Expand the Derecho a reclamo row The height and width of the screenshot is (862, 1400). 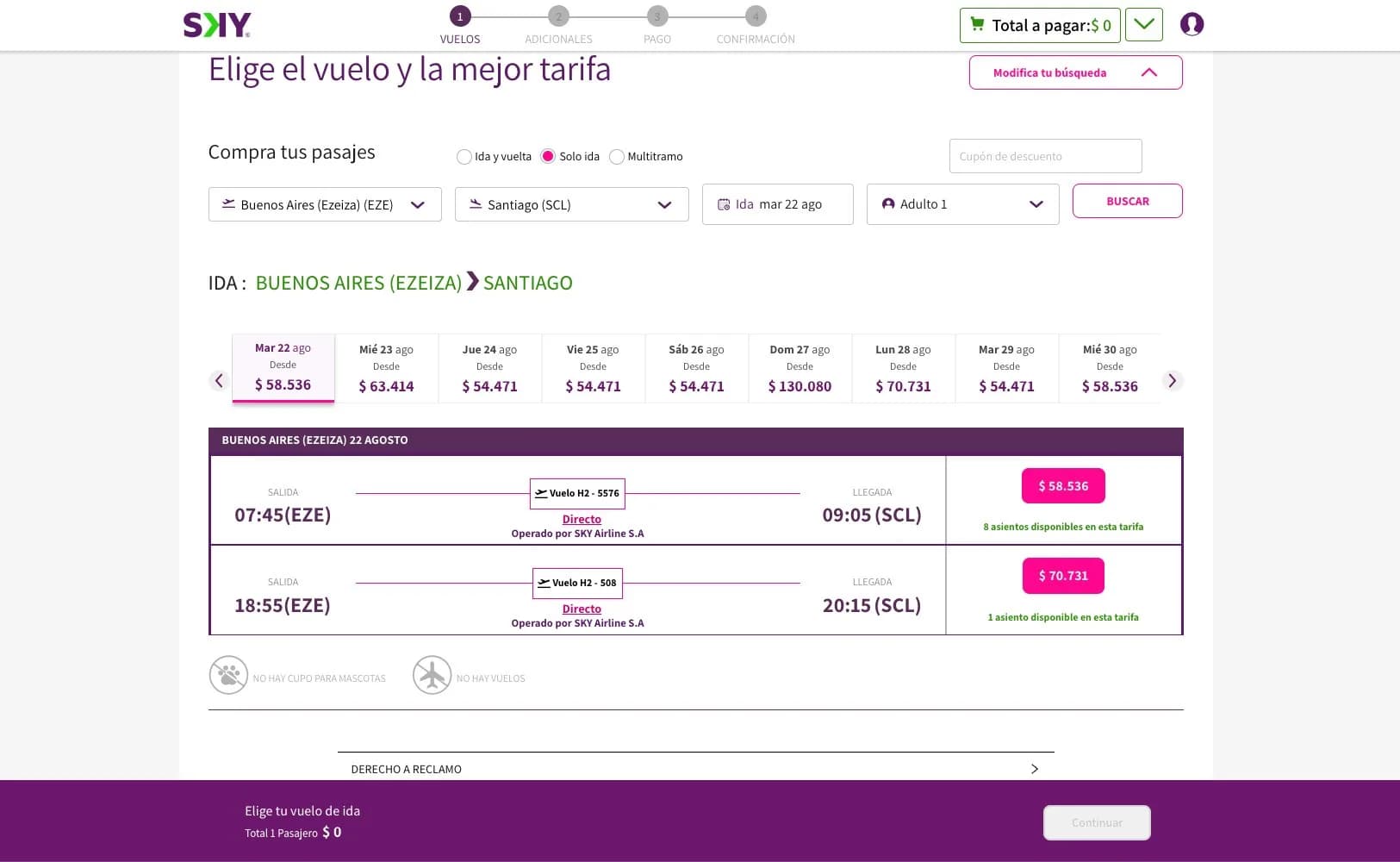coord(695,769)
